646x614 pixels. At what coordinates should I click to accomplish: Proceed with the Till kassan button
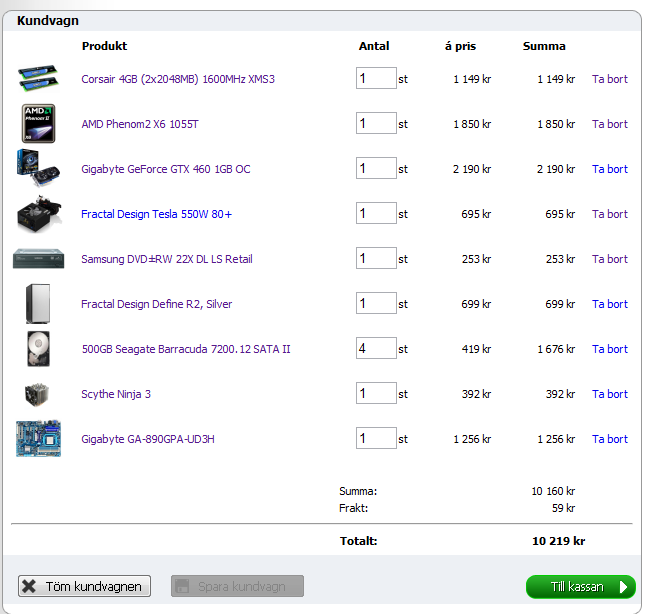coord(580,587)
